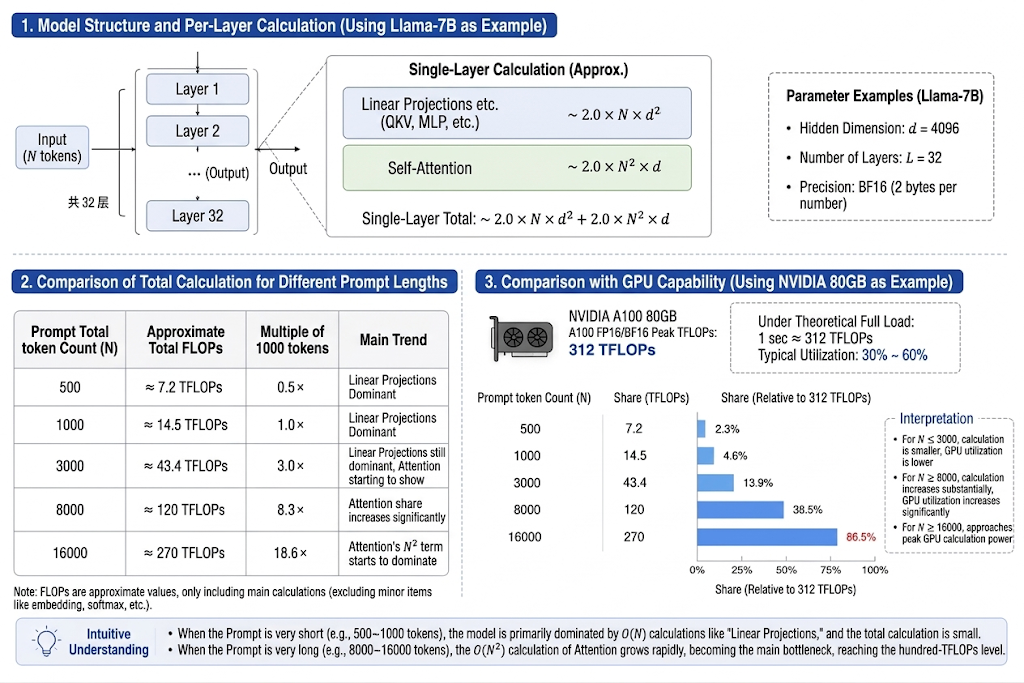Click the For N ≥ 16000 interpretation bullet
1024x683 pixels.
point(953,533)
